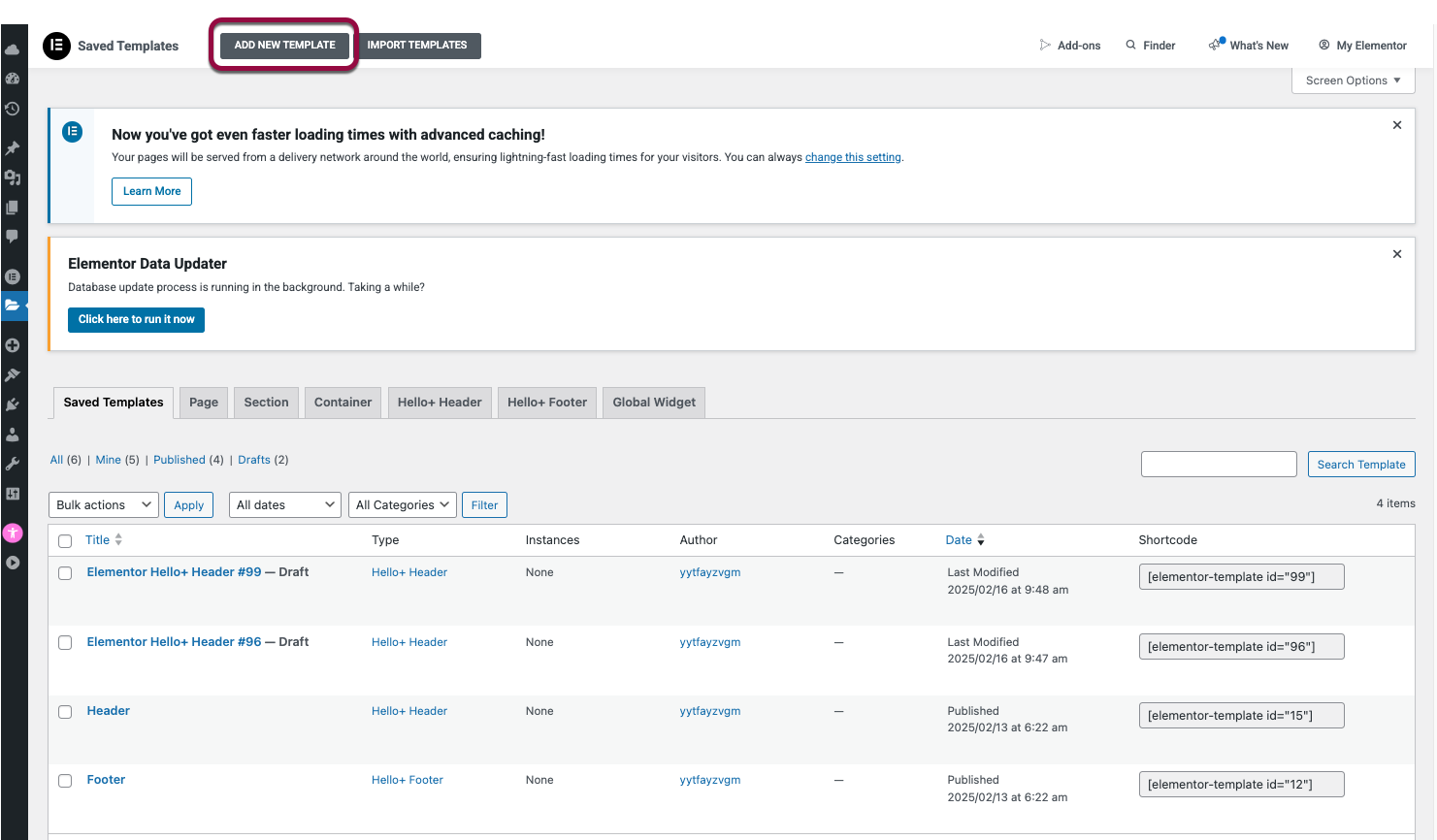Dismiss the advanced caching notice
1437x840 pixels.
click(1397, 125)
